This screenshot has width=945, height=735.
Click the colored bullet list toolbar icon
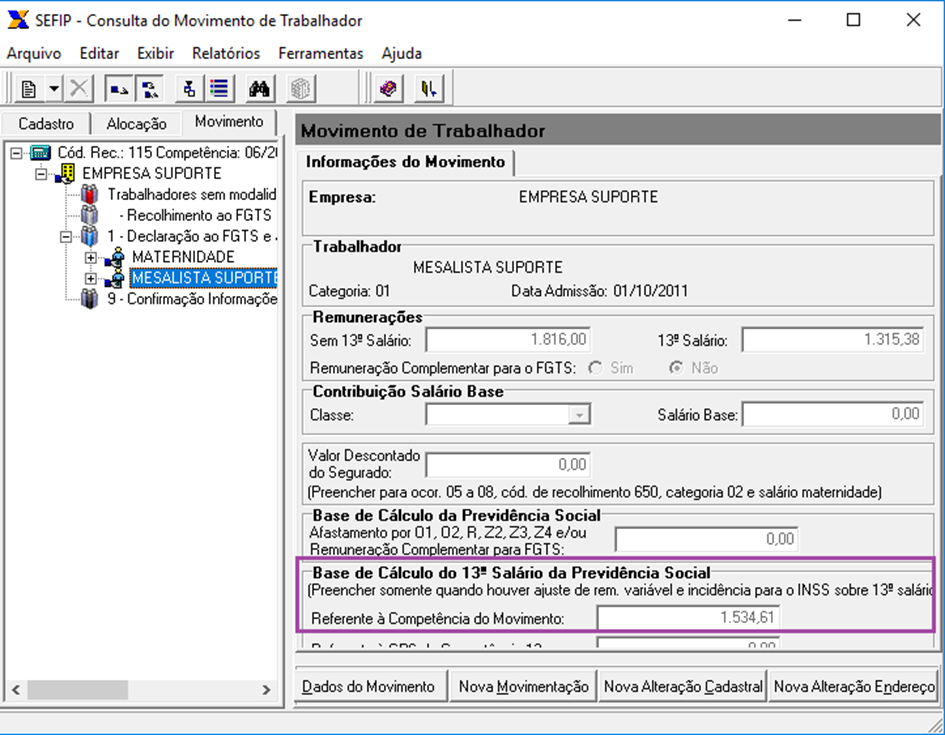(219, 89)
